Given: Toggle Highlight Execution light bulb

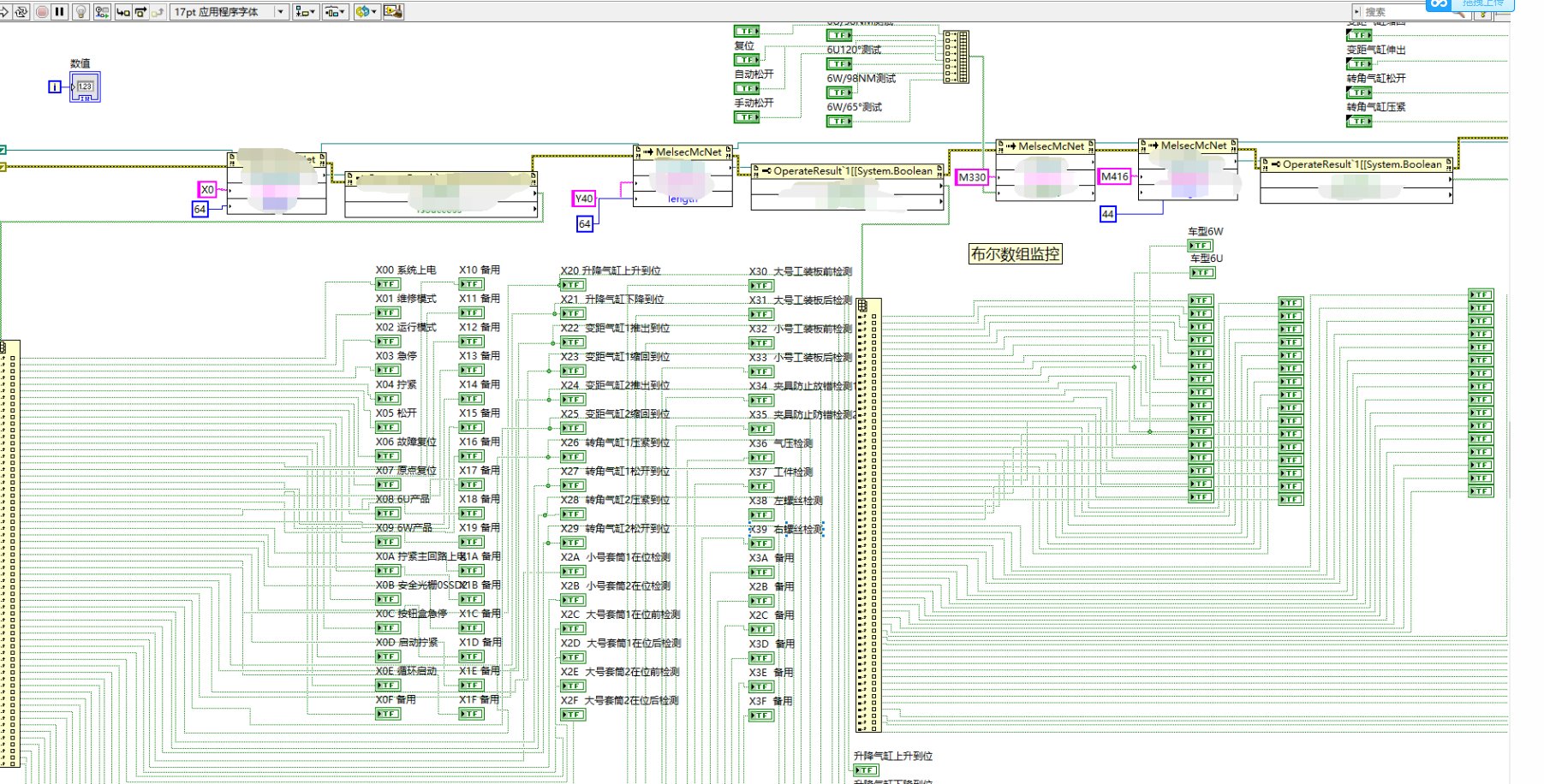Looking at the screenshot, I should [81, 12].
